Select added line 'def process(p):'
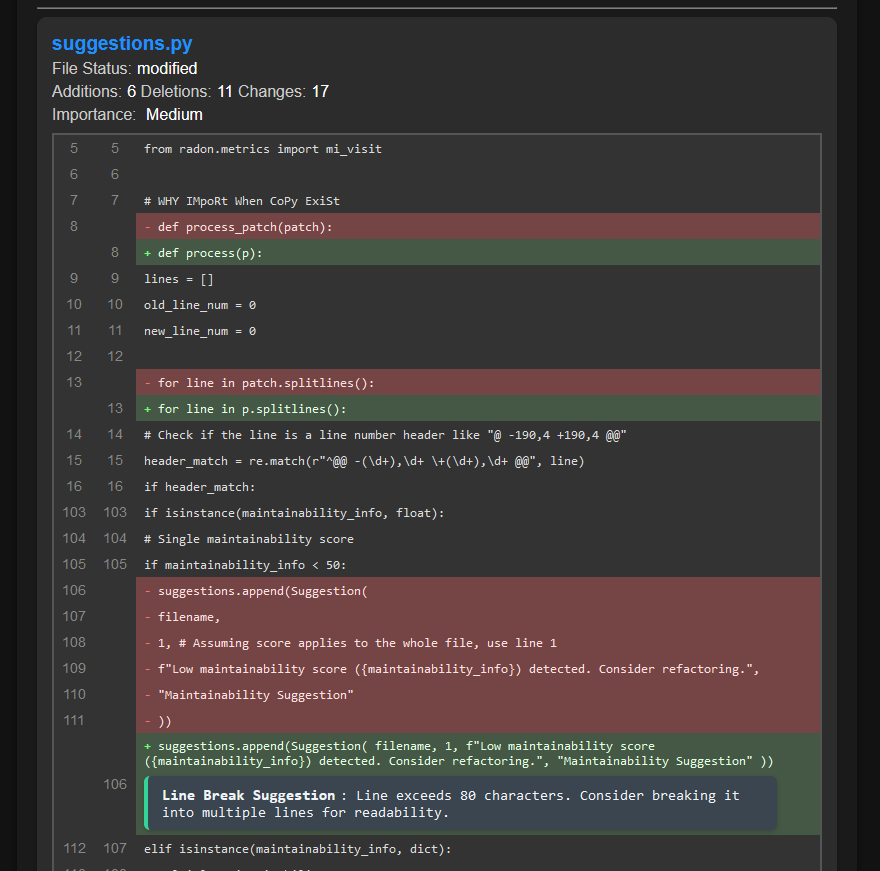Image resolution: width=880 pixels, height=871 pixels. (210, 253)
